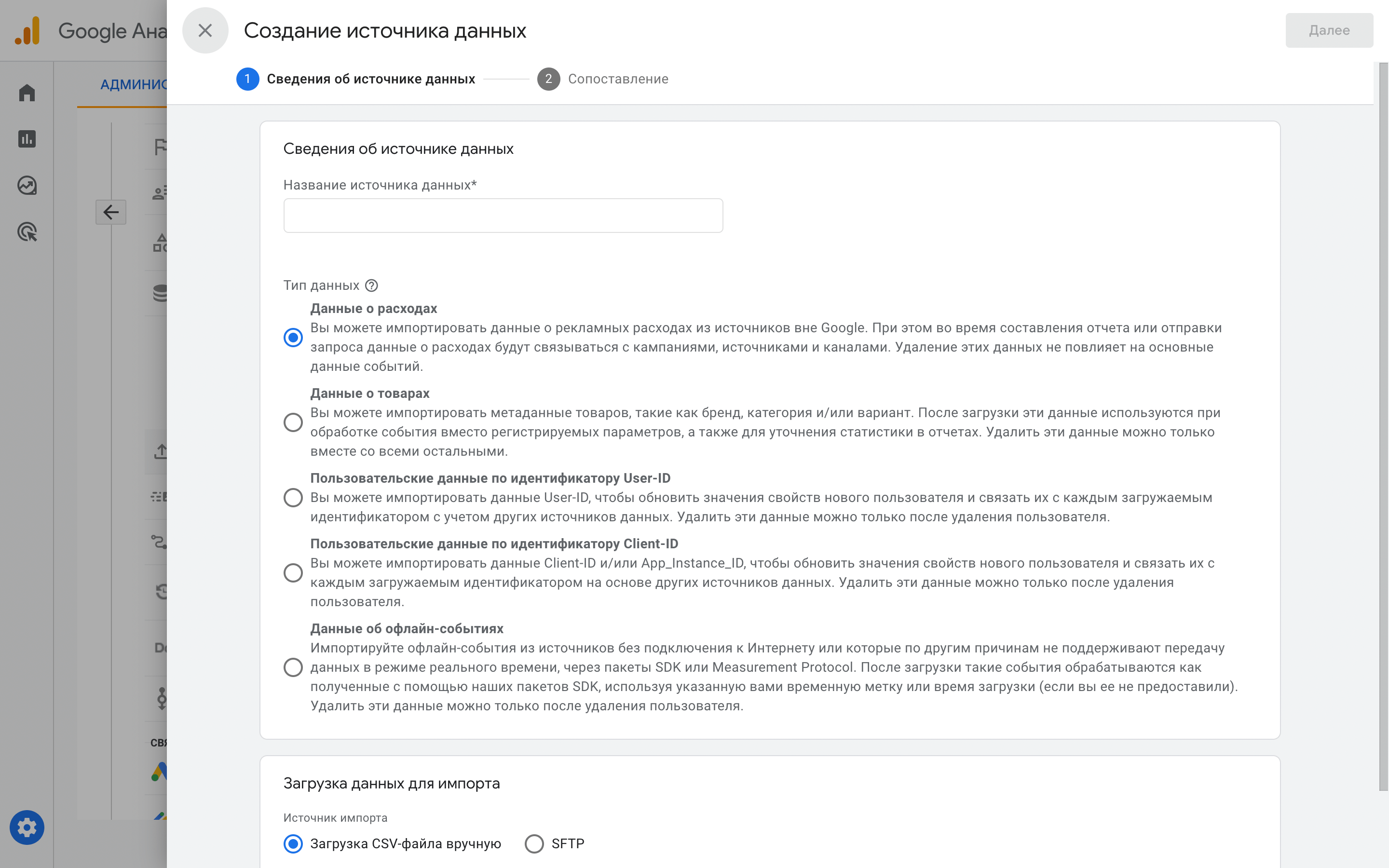The width and height of the screenshot is (1389, 868).
Task: Select the tag/events icon in sidebar
Action: pos(27,231)
